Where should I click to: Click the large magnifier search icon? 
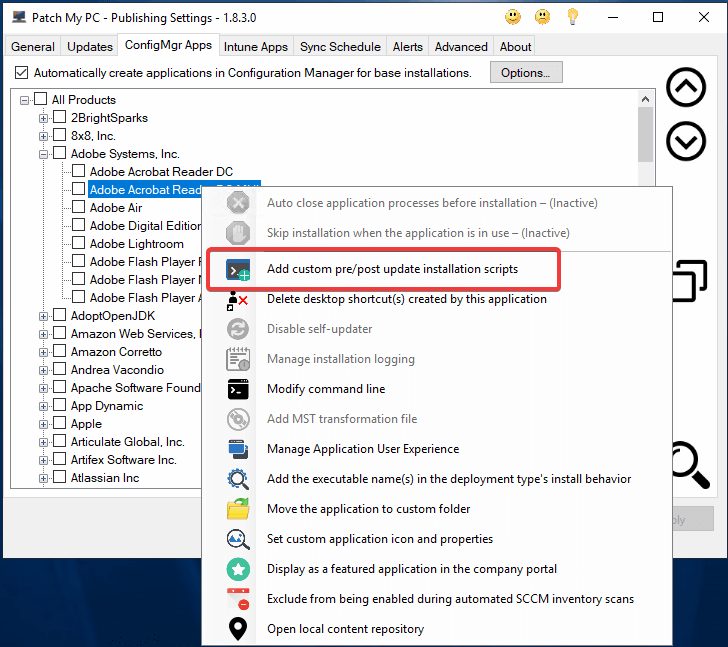click(x=691, y=465)
